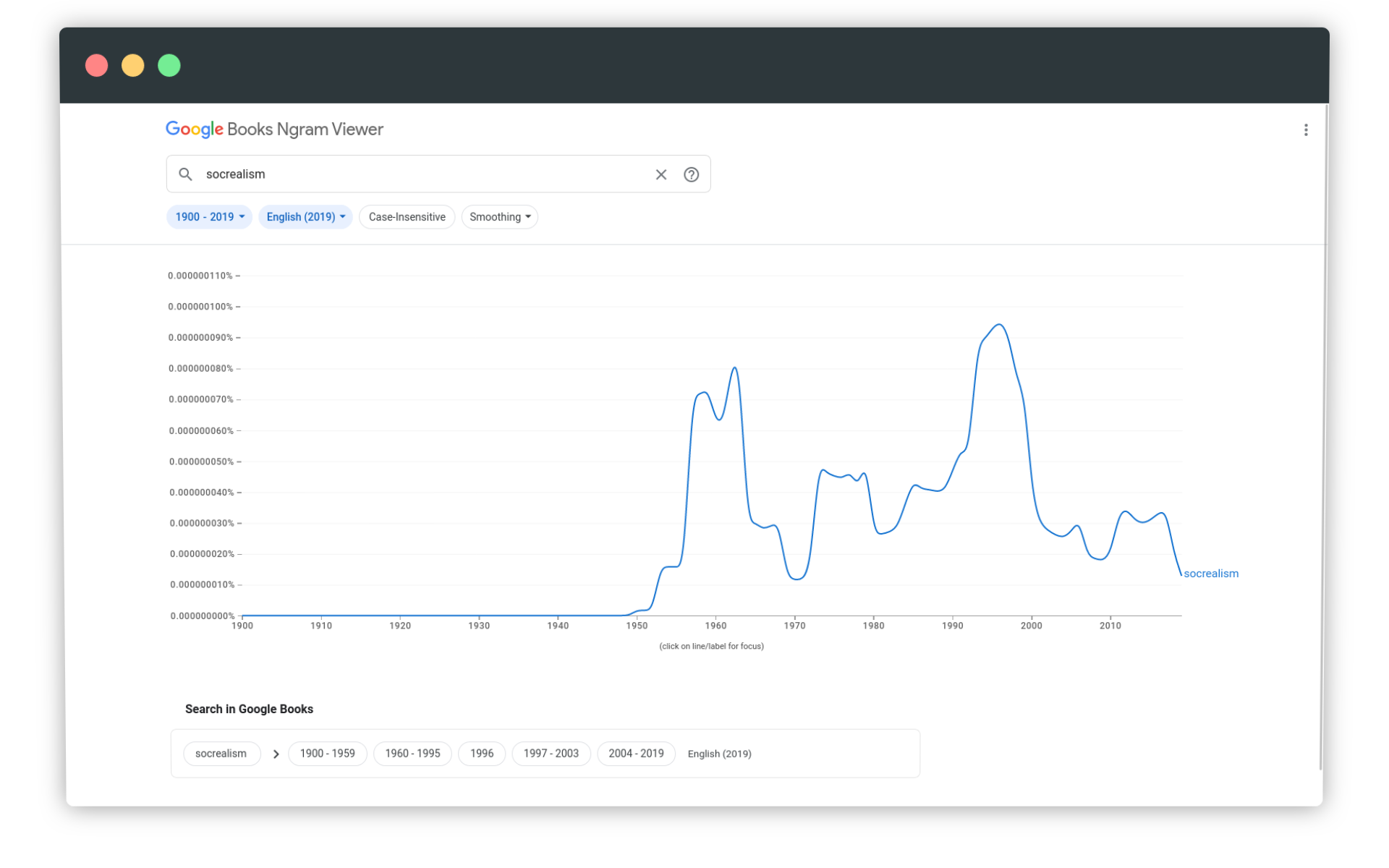Click the green window maximize dot

coord(169,65)
